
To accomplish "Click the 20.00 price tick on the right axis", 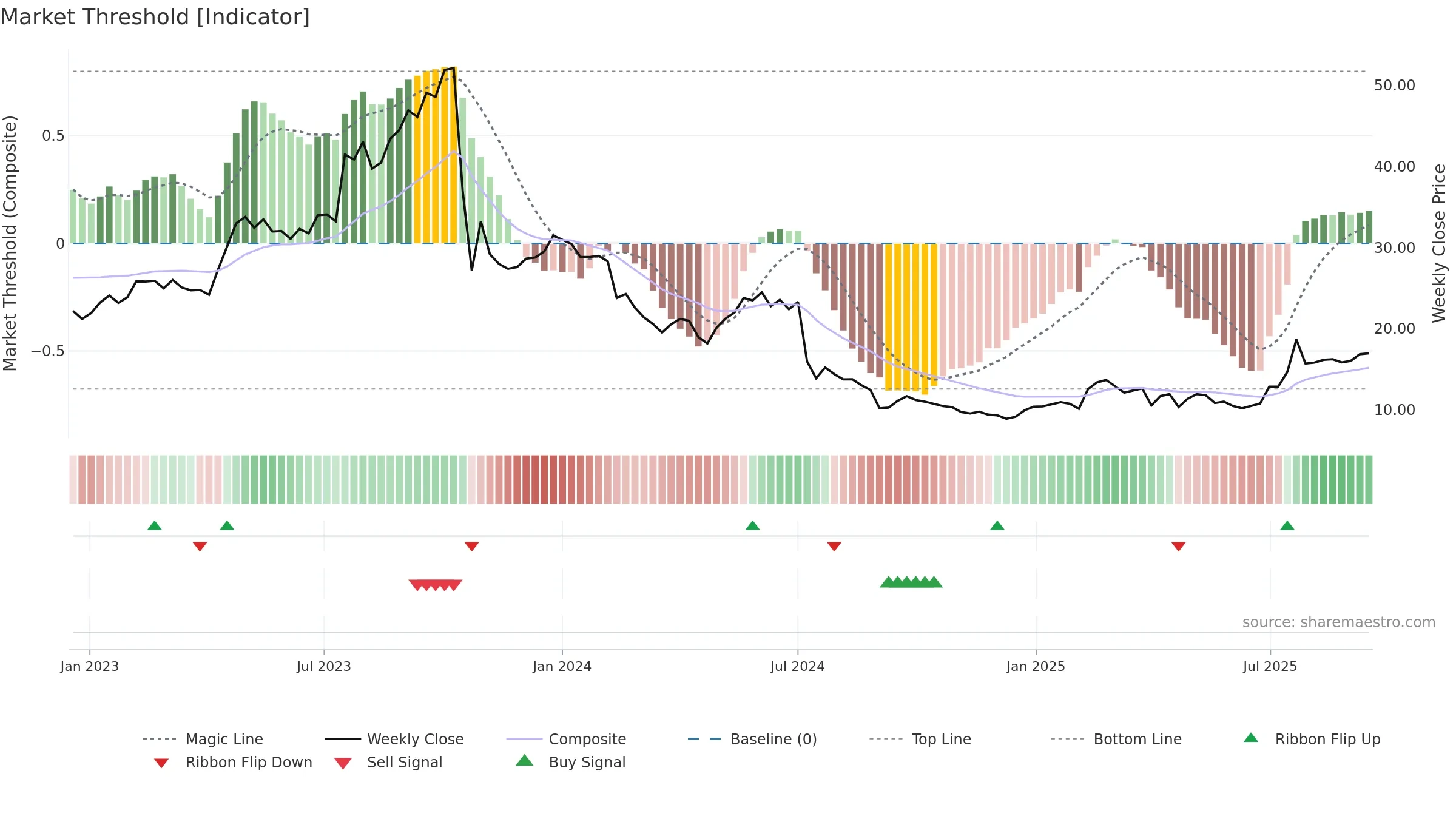I will [x=1395, y=329].
